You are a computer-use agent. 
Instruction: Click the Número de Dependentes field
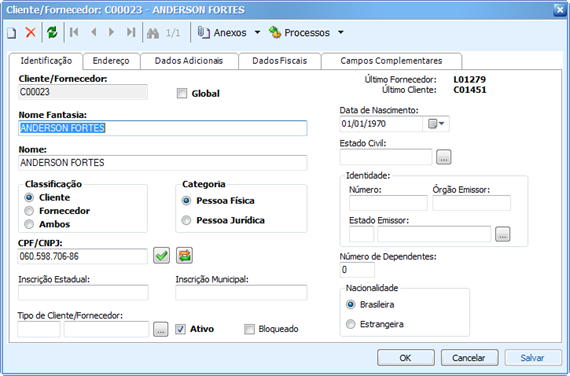pos(357,270)
